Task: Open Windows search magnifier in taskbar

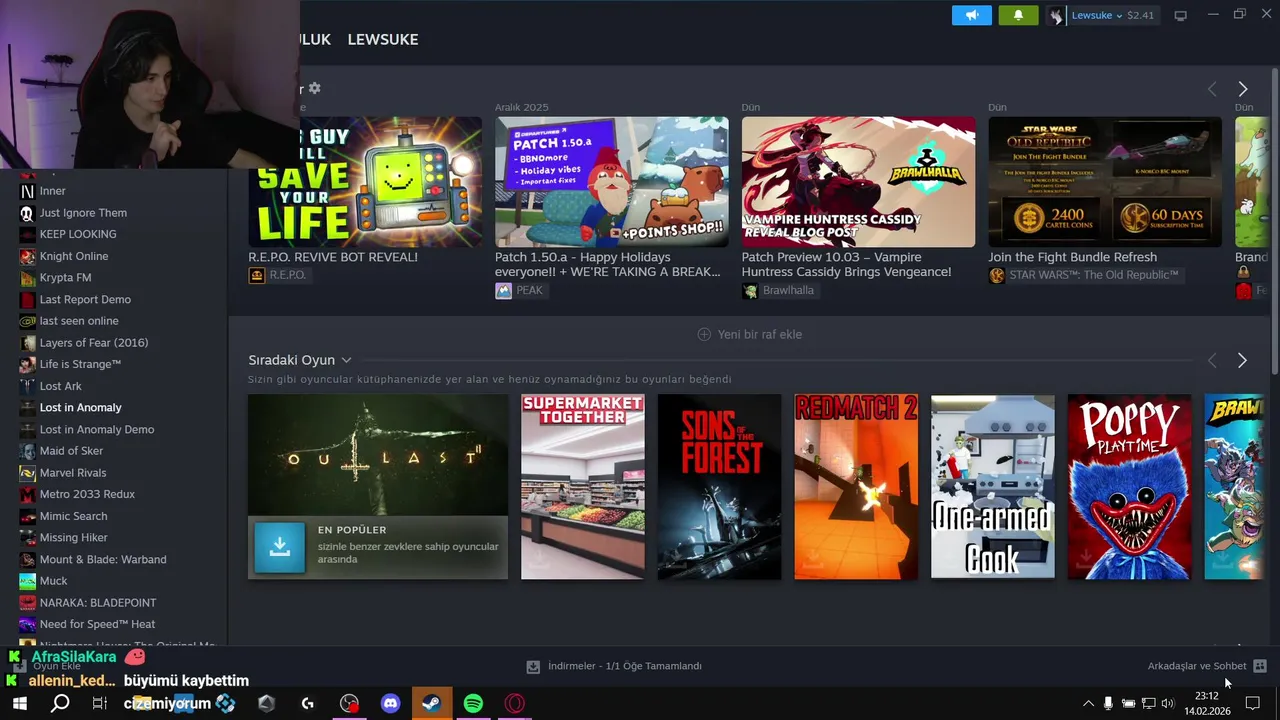Action: [60, 704]
